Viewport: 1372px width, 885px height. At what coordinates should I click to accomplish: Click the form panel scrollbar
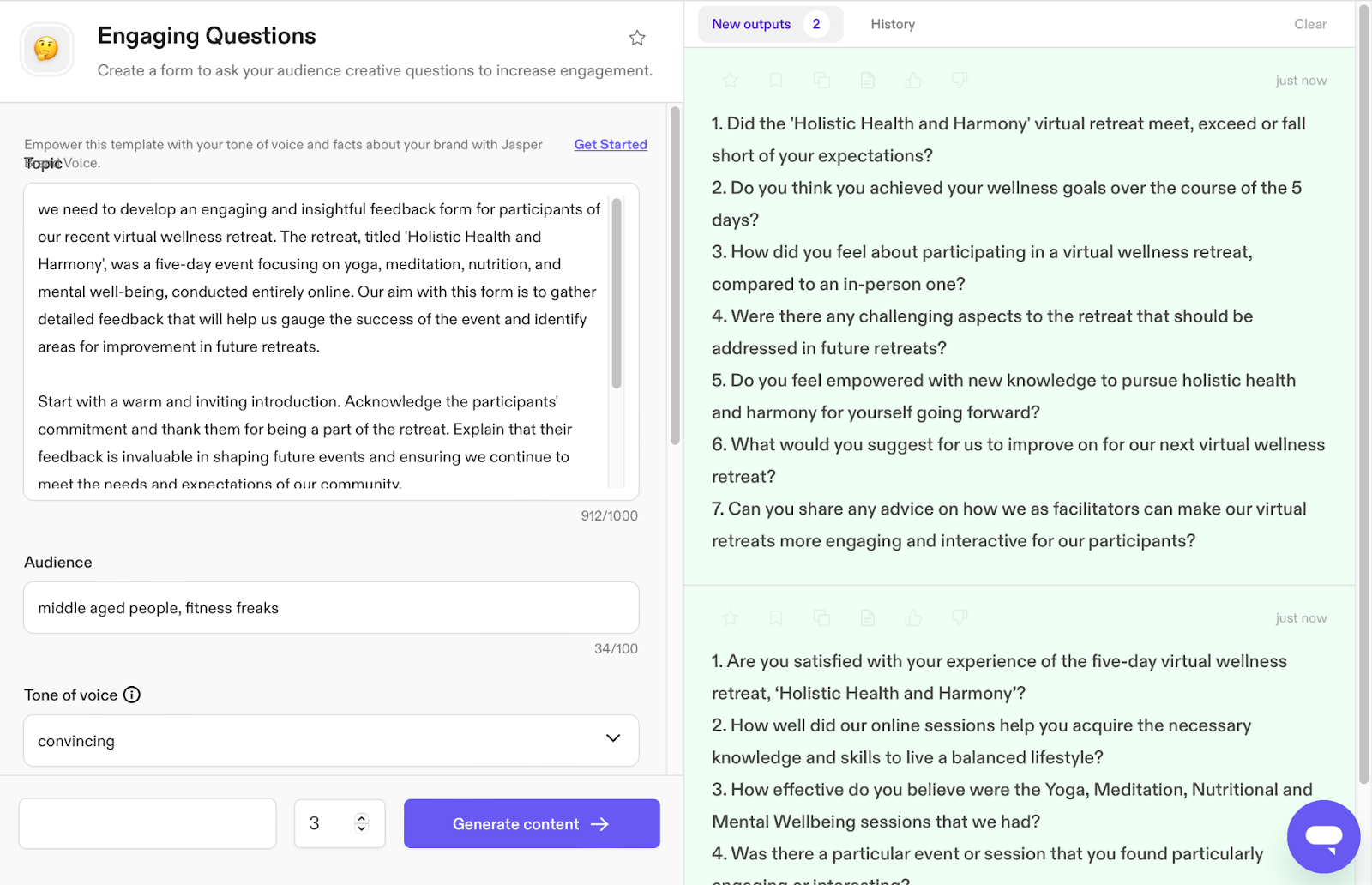pyautogui.click(x=675, y=274)
